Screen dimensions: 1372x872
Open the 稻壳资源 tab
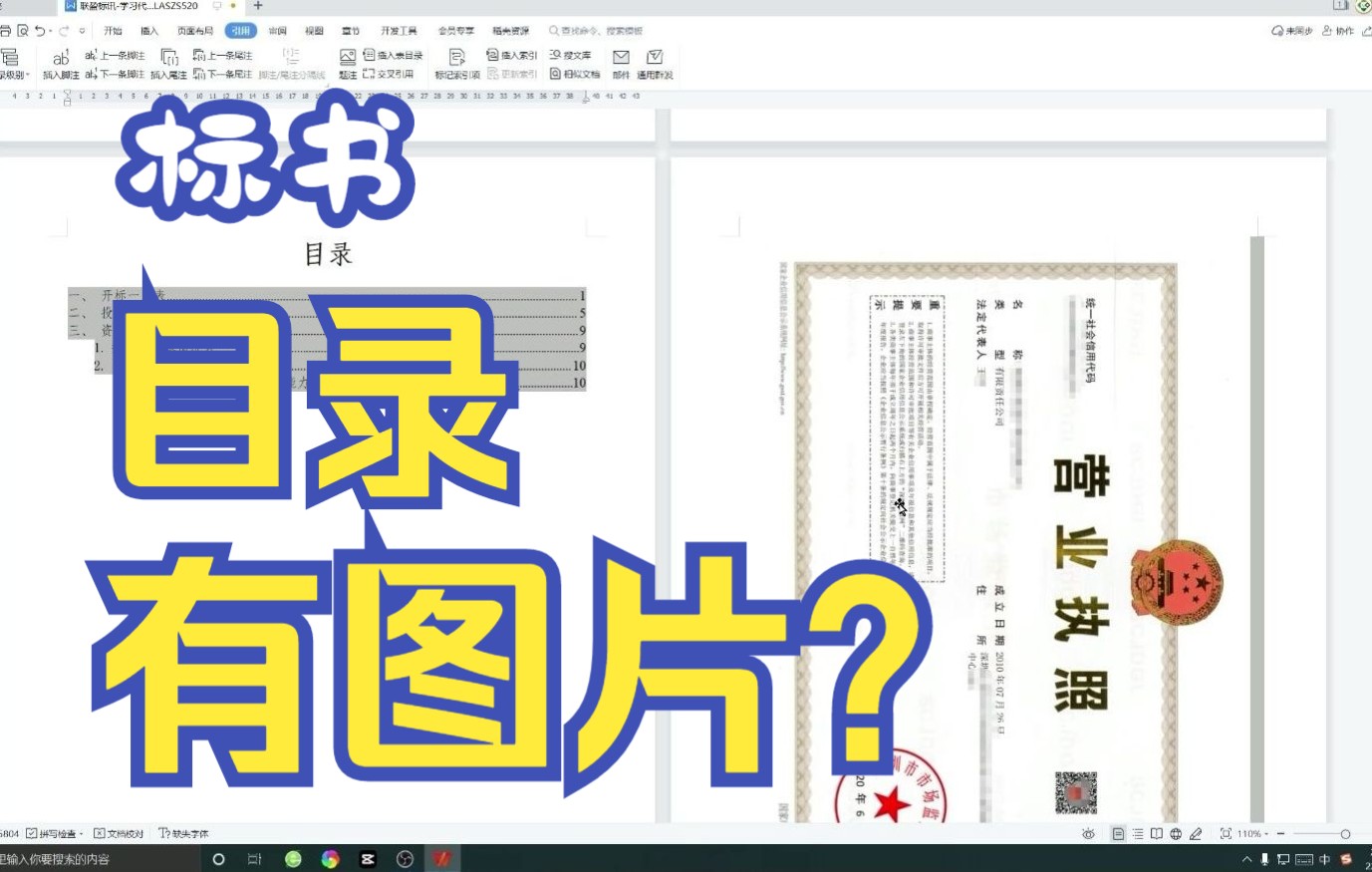point(510,31)
